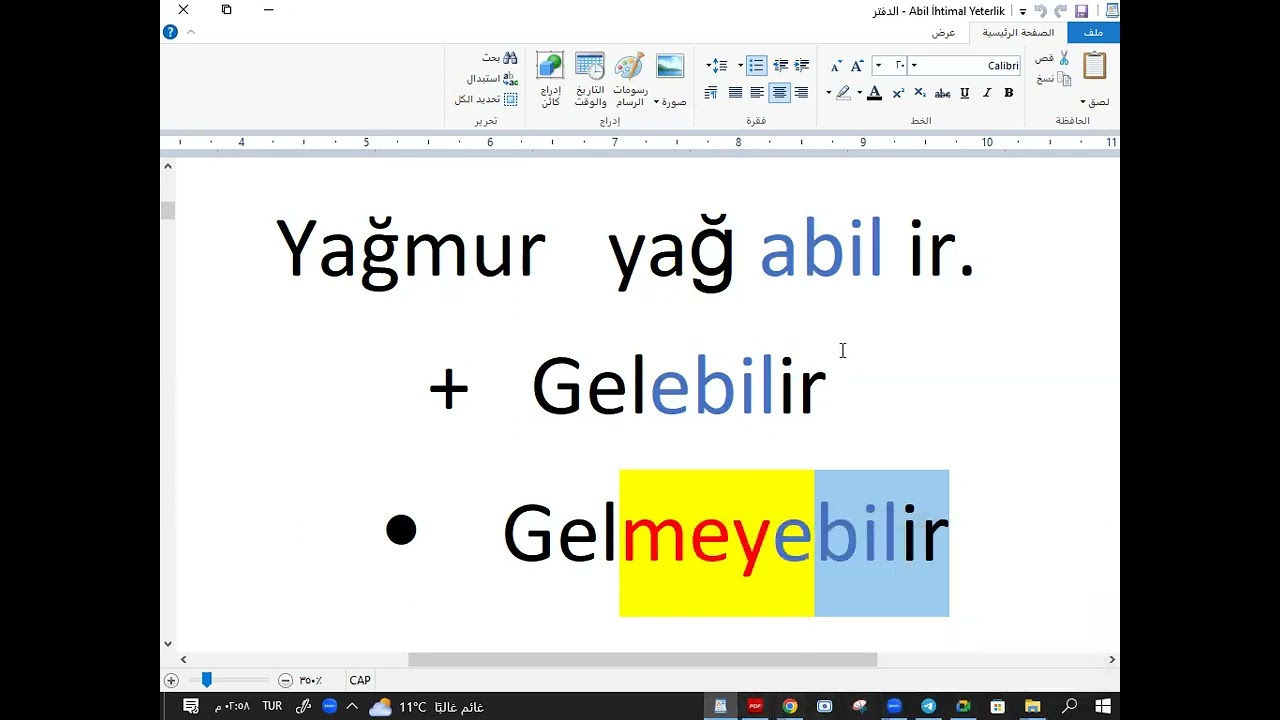The image size is (1280, 720).
Task: Click the taskbar search magnifier
Action: 1069,706
